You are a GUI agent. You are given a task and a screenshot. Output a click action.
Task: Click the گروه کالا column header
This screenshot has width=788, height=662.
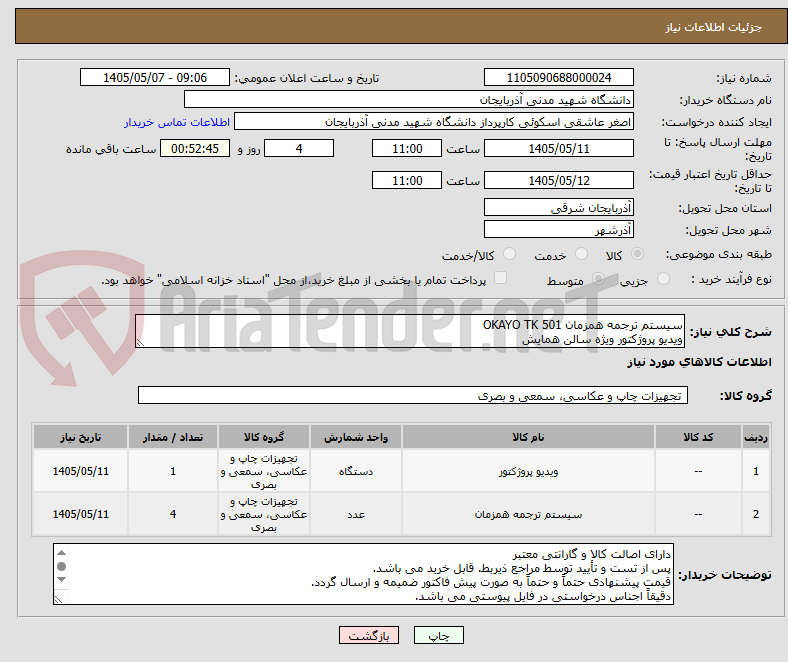pyautogui.click(x=264, y=437)
